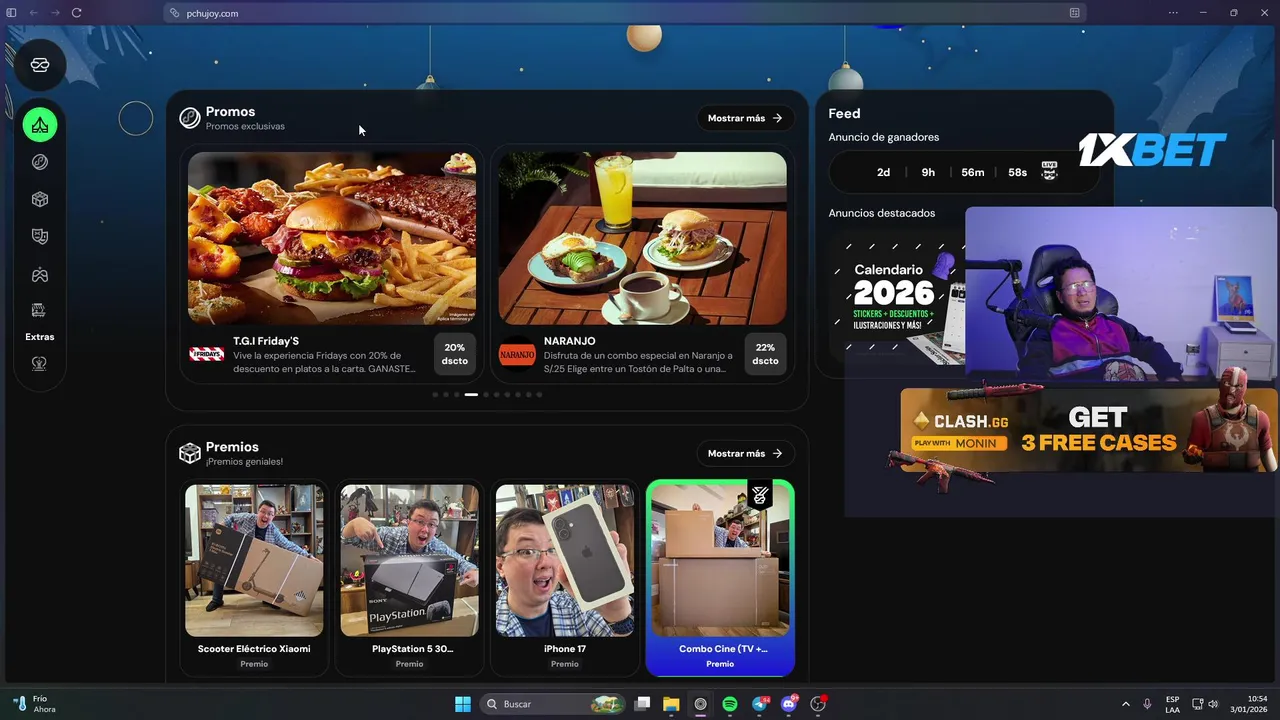Image resolution: width=1280 pixels, height=720 pixels.
Task: Open the mask logo icon above the sidebar
Action: [x=40, y=65]
